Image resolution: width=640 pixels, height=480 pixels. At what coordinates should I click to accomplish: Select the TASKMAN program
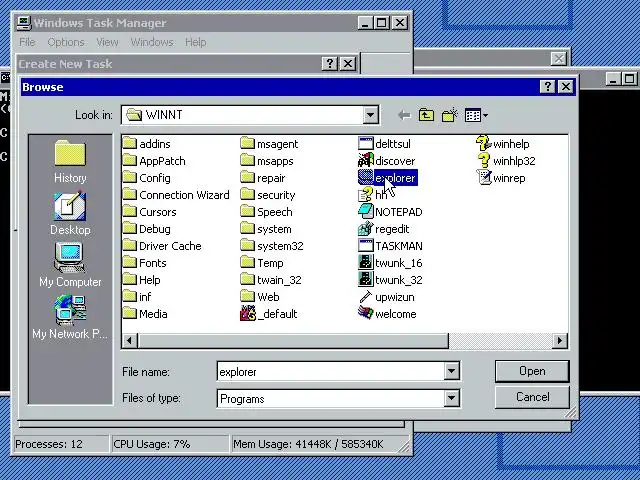390,246
